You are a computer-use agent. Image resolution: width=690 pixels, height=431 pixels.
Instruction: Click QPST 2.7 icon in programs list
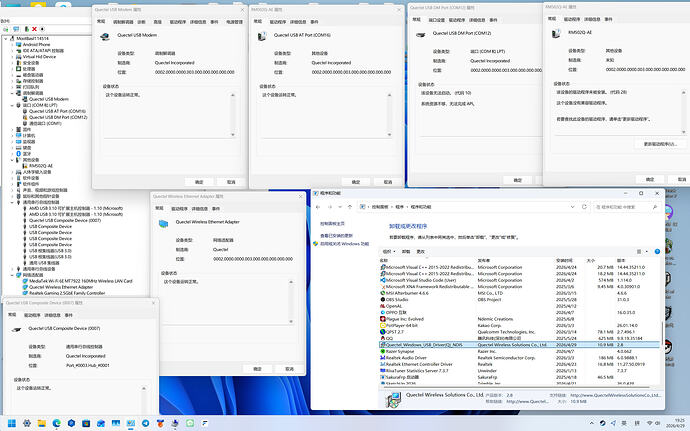(x=383, y=332)
